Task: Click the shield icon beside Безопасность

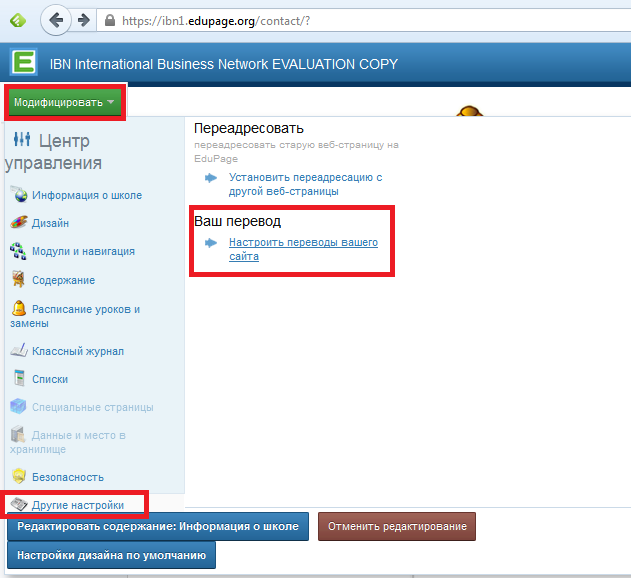Action: pyautogui.click(x=19, y=476)
